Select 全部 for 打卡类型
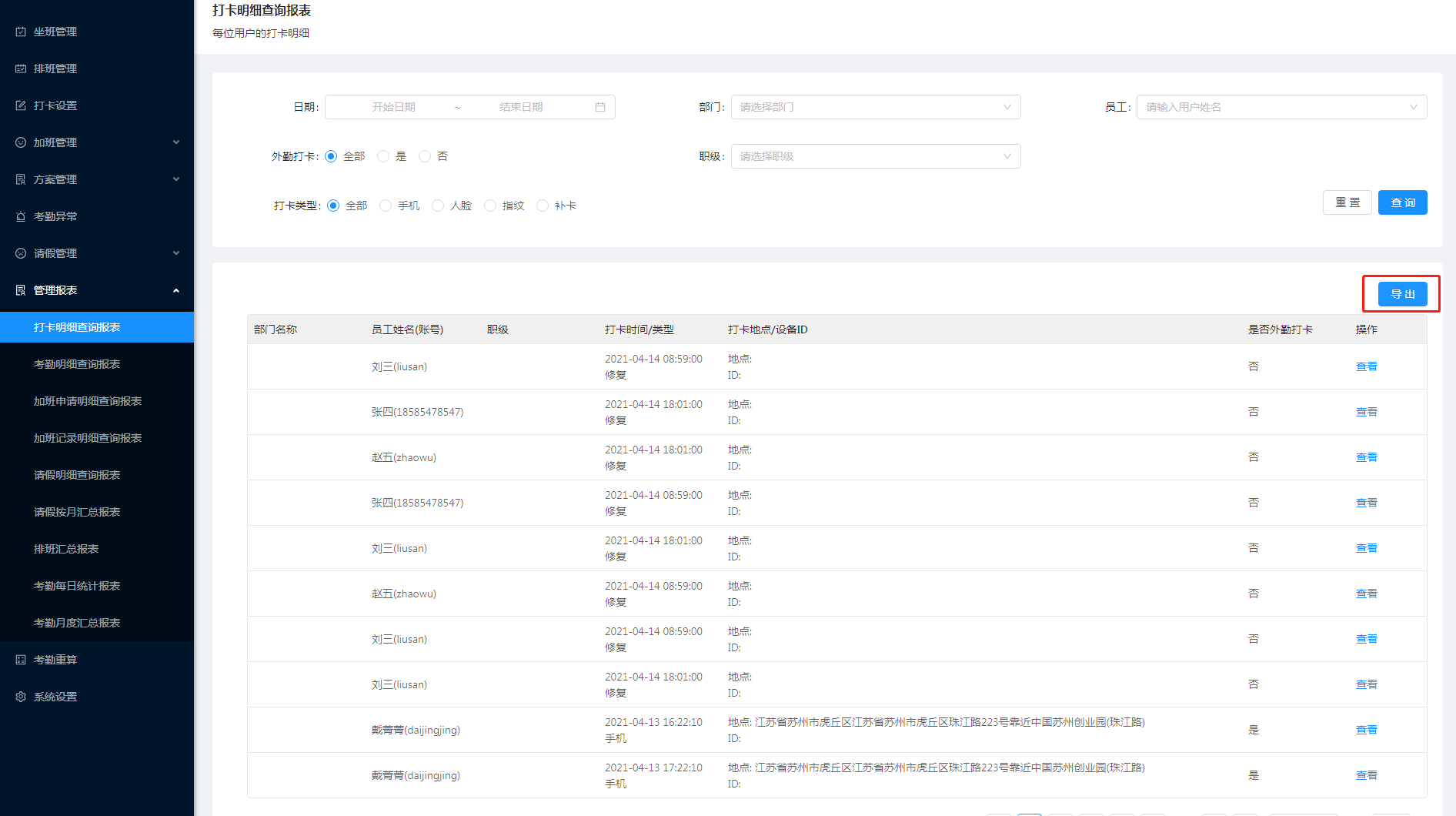 [x=333, y=206]
